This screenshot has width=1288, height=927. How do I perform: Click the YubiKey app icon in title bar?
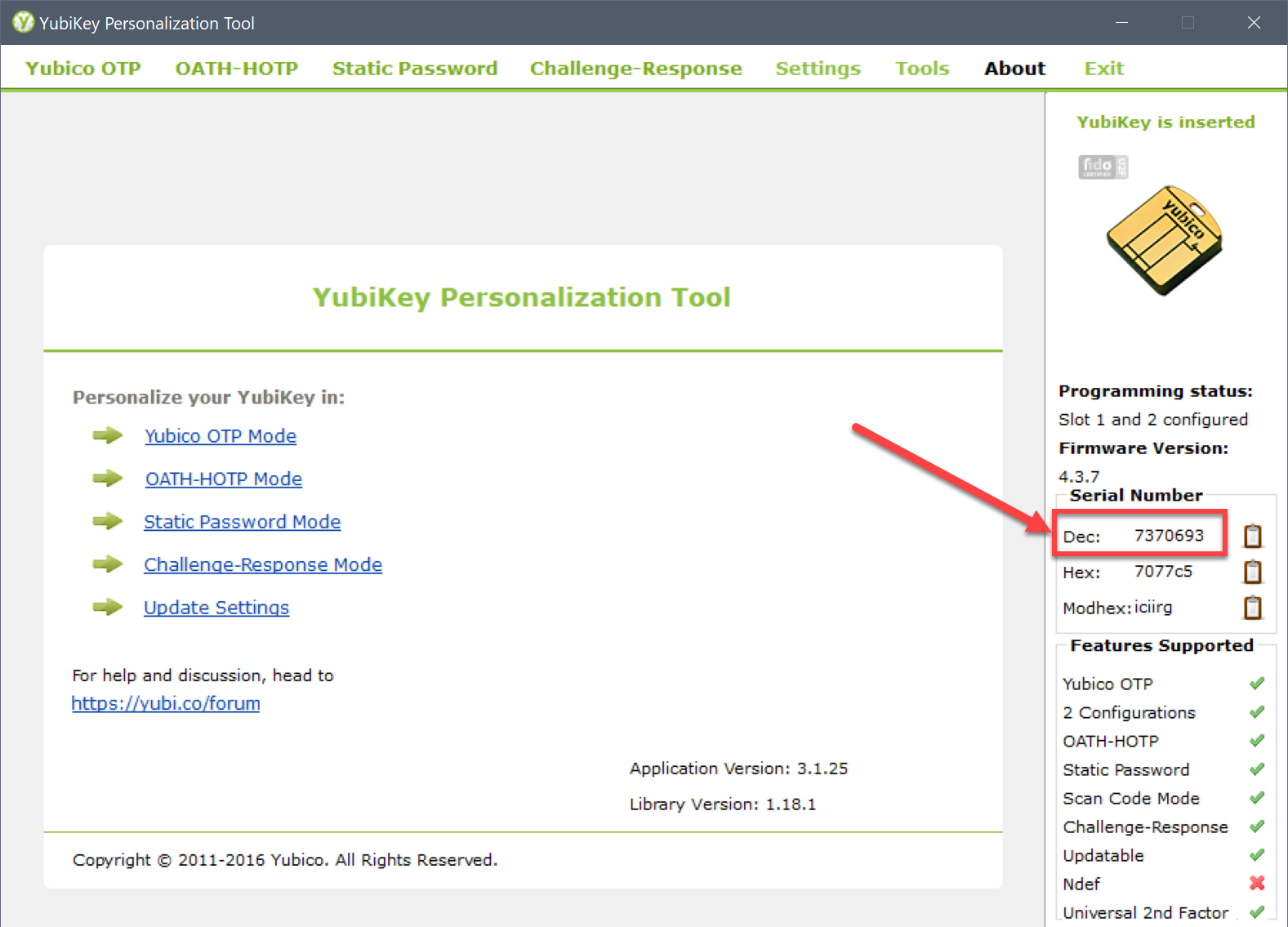23,23
